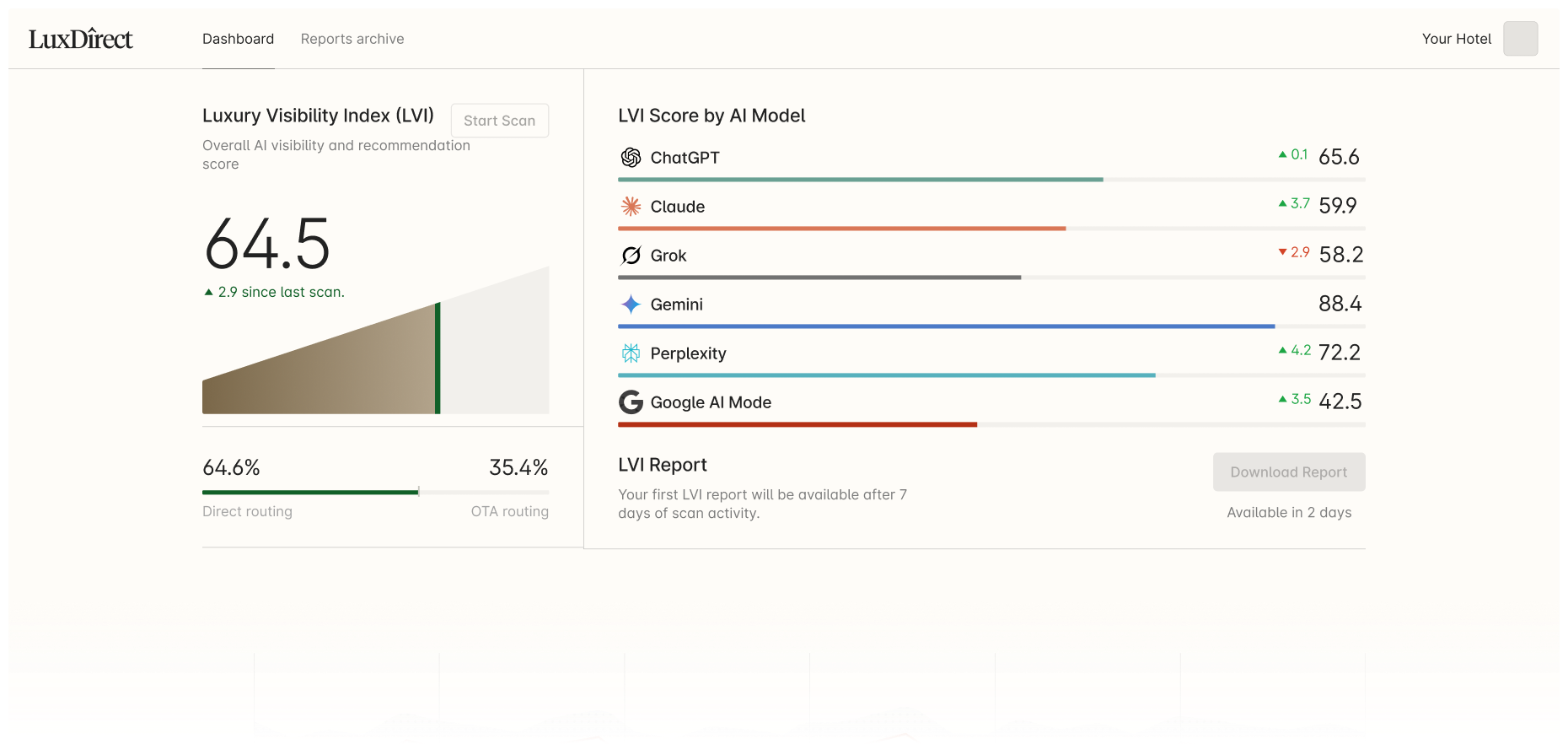Click the 'Luxury Visibility Index (LVI)' heading
The width and height of the screenshot is (1568, 744).
click(318, 116)
